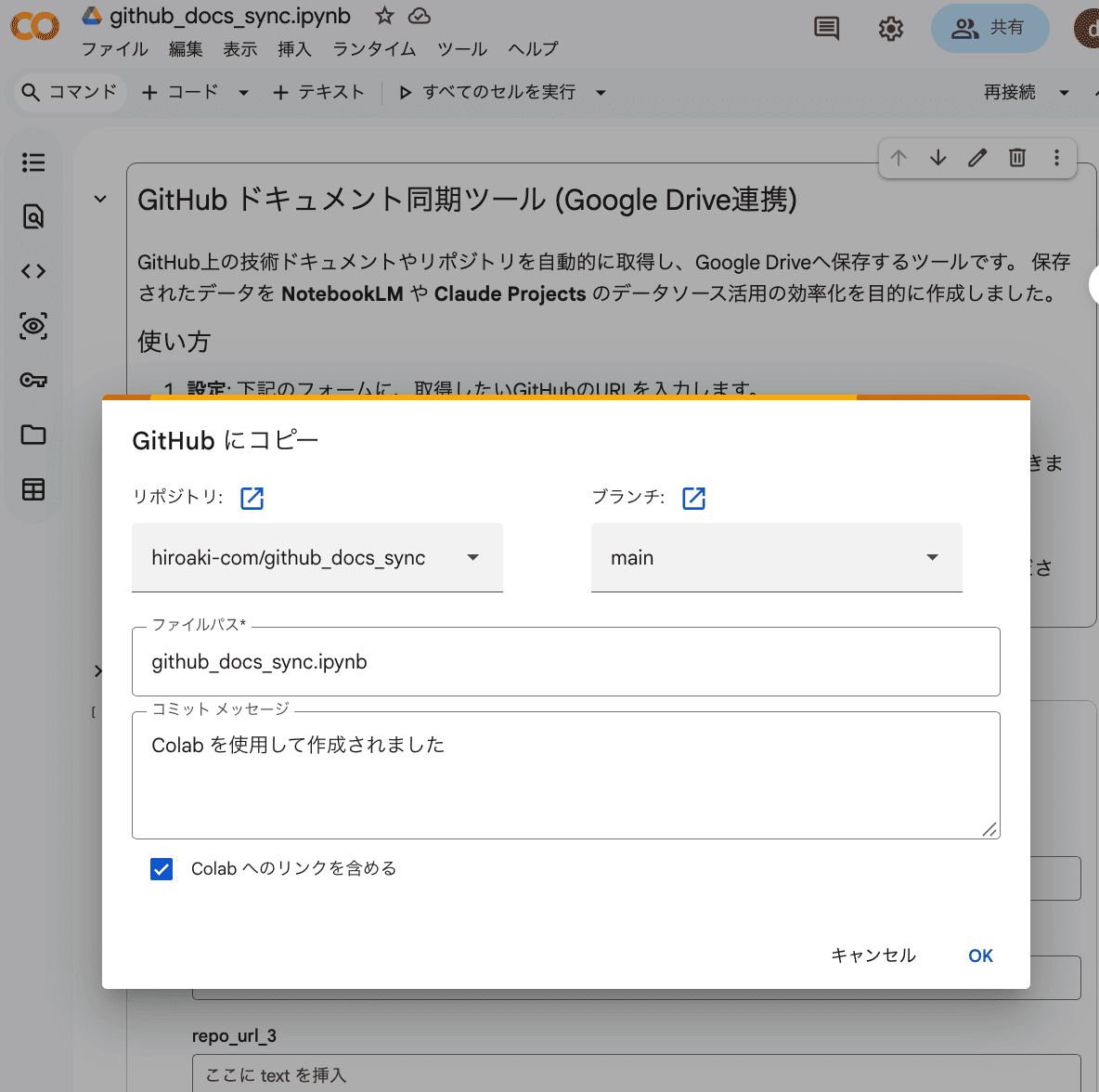Expand the すべてのセルを実行 dropdown arrow
The height and width of the screenshot is (1092, 1099).
601,92
